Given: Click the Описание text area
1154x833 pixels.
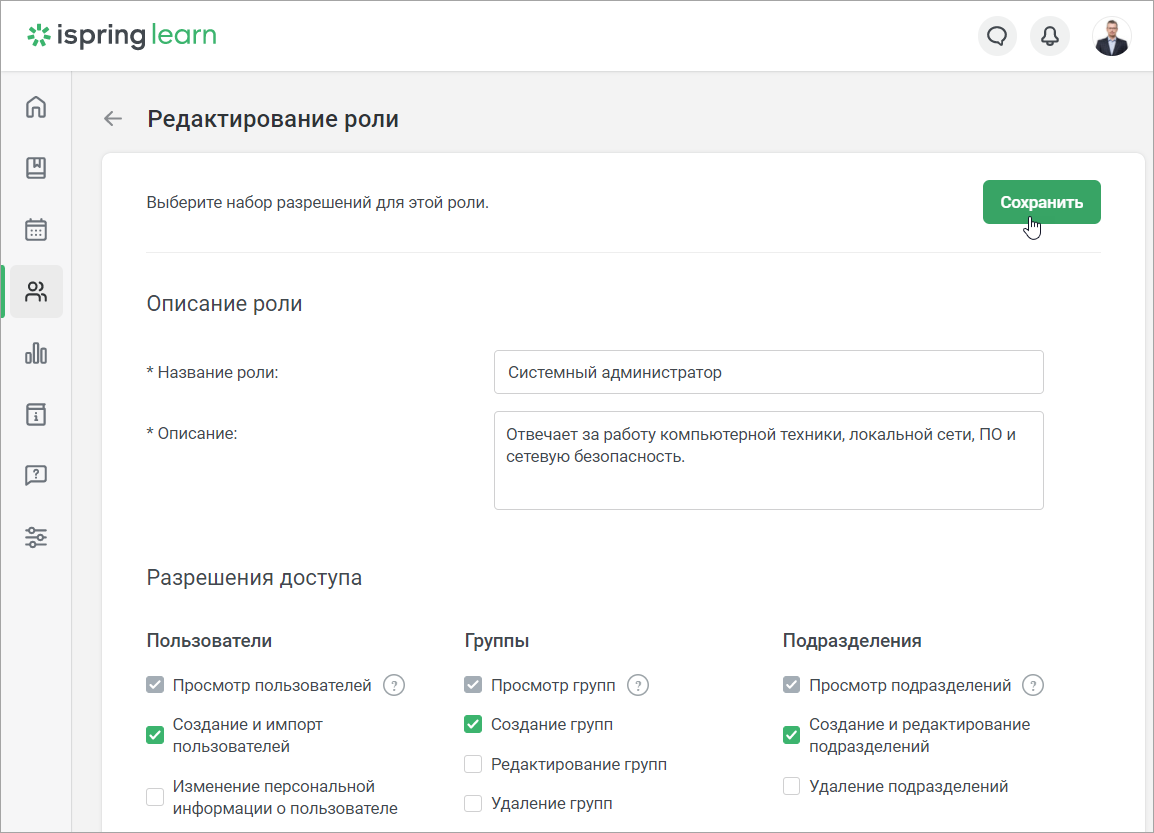Looking at the screenshot, I should (x=768, y=461).
